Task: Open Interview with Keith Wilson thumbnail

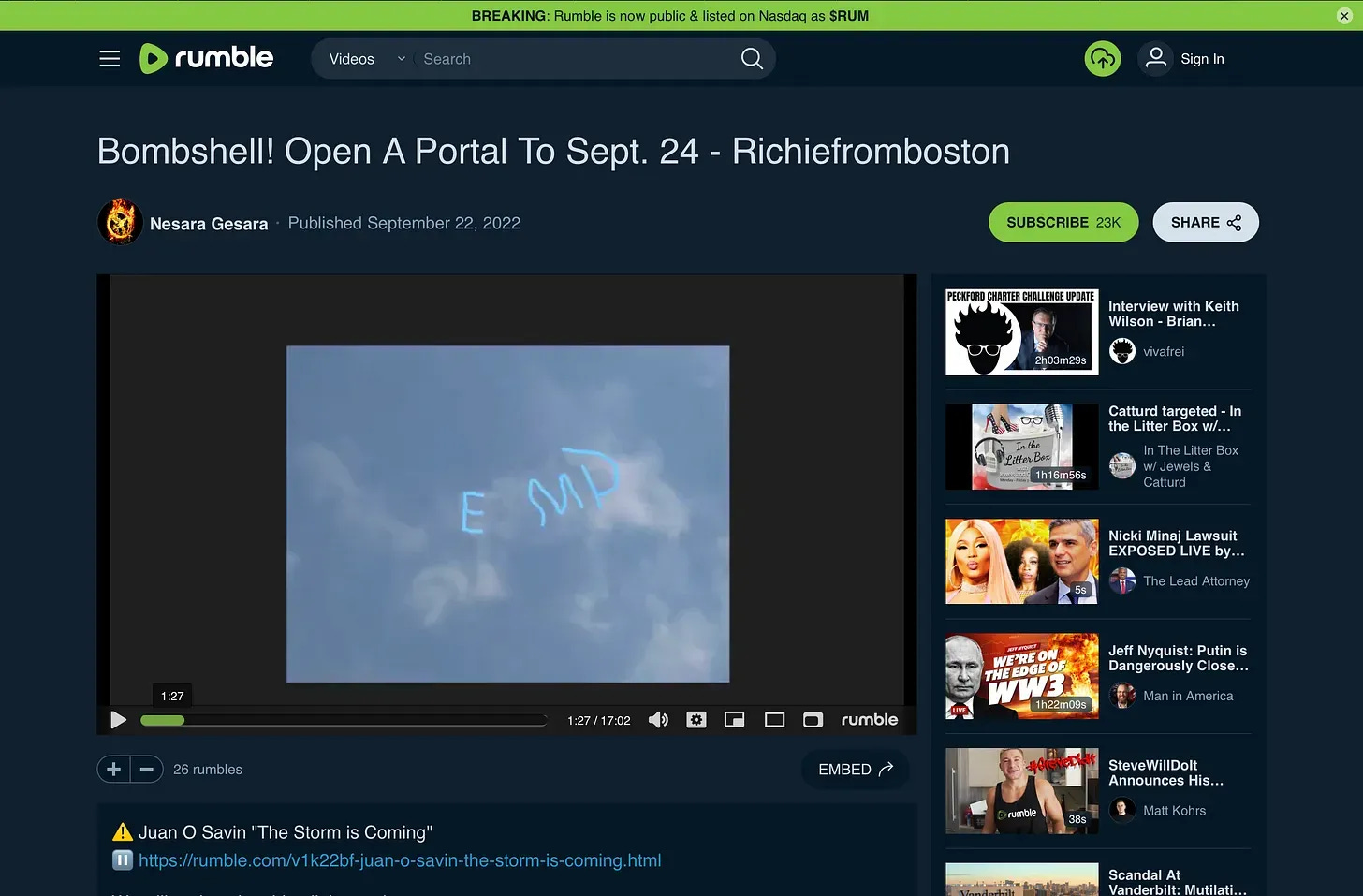Action: tap(1022, 331)
